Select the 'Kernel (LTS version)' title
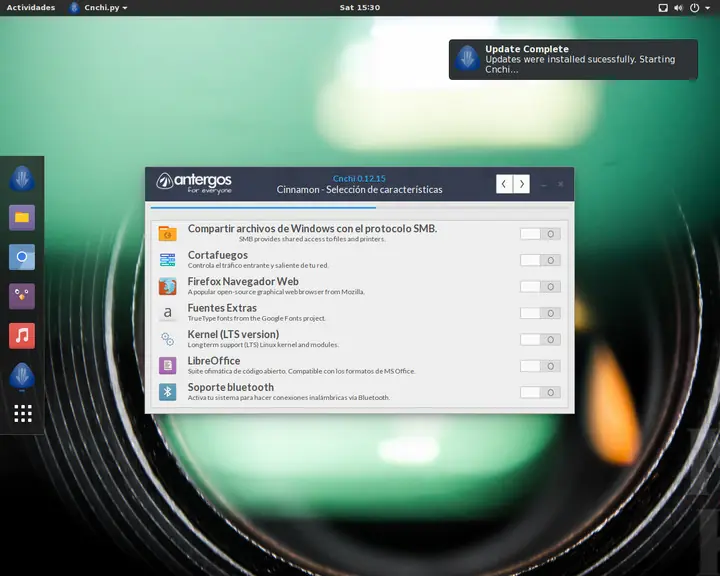This screenshot has width=720, height=576. click(x=233, y=334)
